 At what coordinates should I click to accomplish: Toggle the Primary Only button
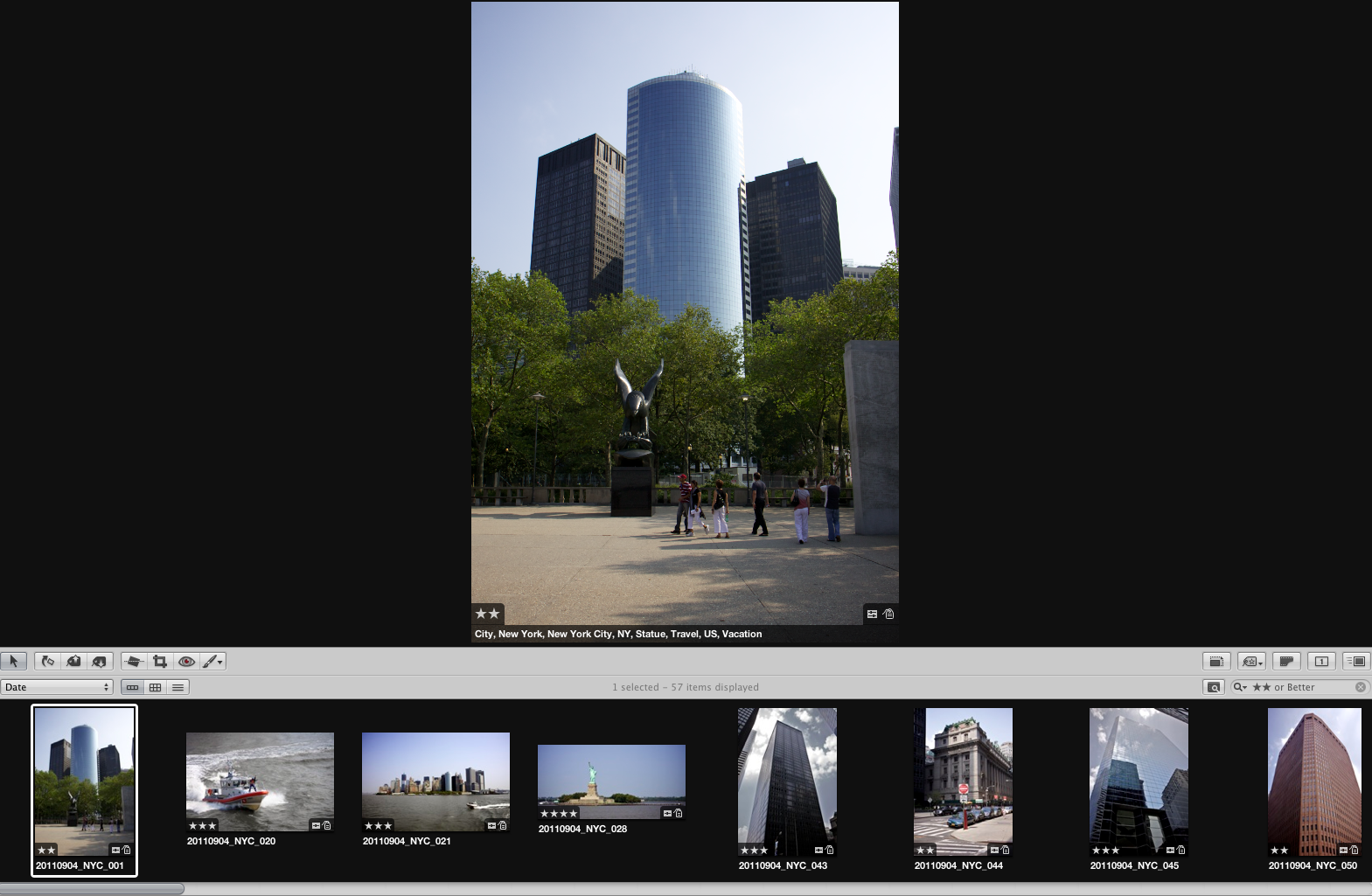1321,662
